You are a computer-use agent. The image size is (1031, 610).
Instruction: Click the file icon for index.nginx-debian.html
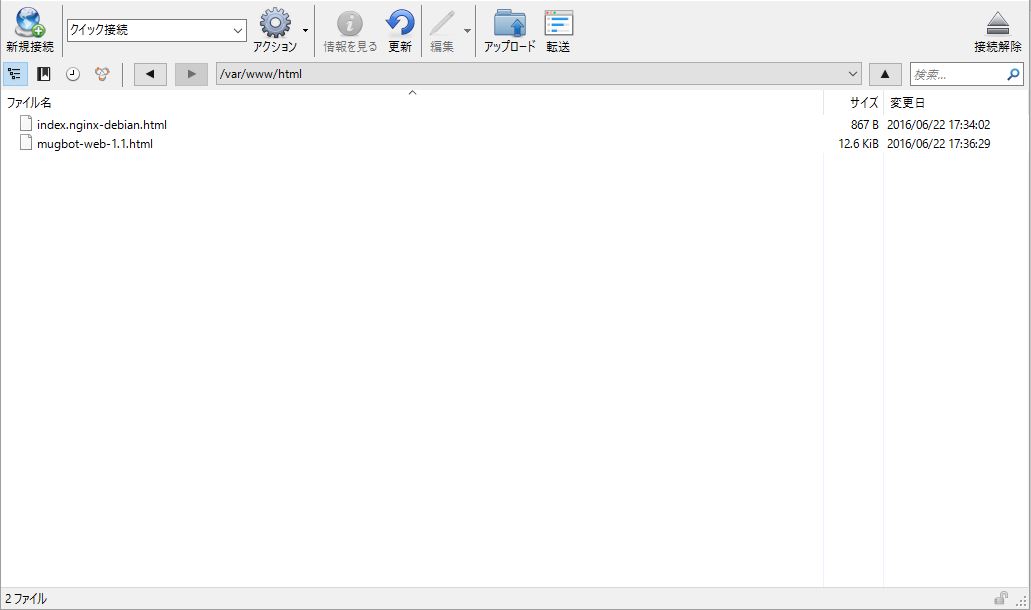click(26, 124)
